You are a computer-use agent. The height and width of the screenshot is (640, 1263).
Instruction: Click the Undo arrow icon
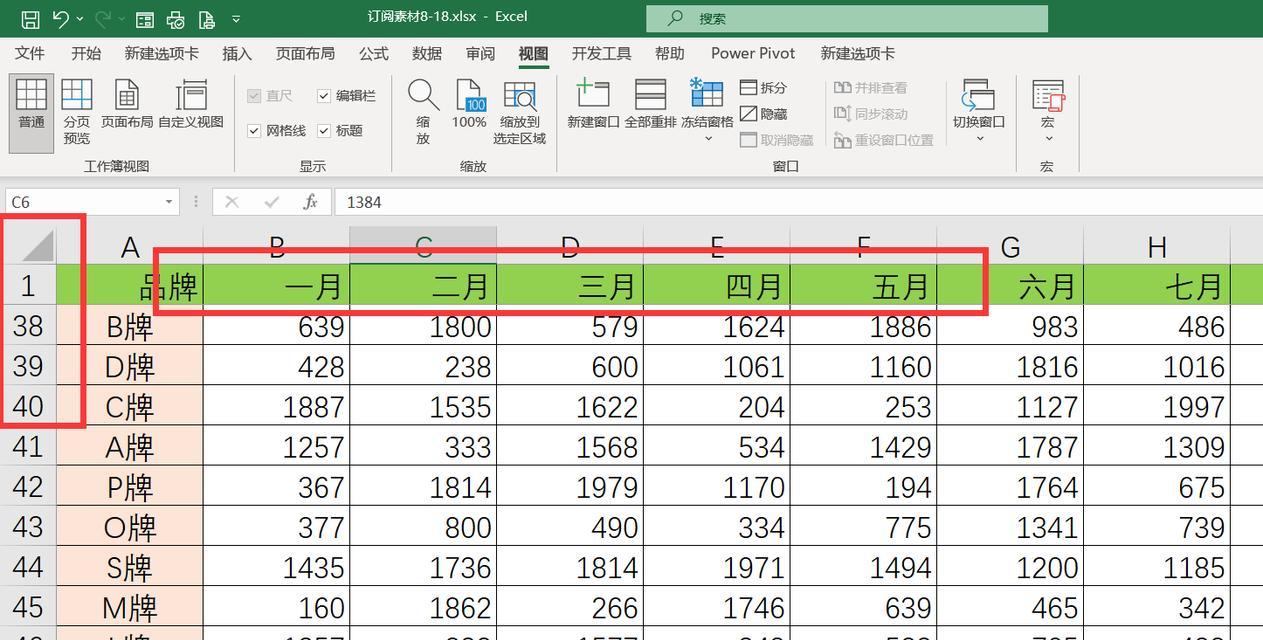coord(61,19)
